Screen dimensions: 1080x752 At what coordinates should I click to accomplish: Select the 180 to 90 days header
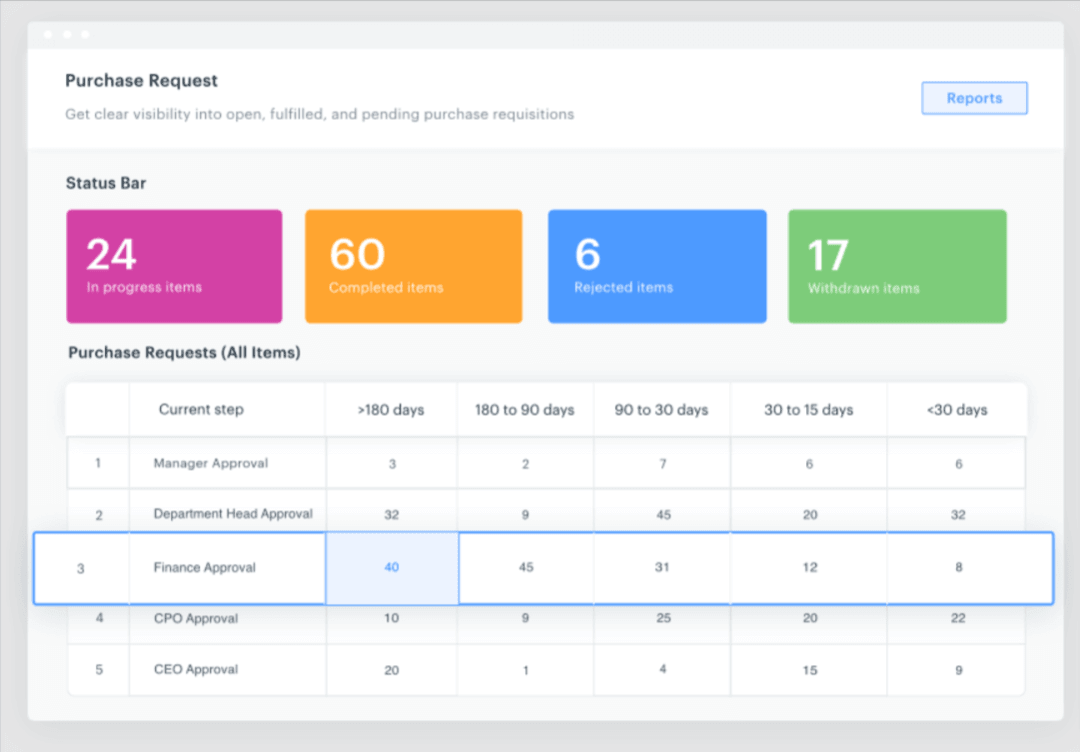point(524,409)
